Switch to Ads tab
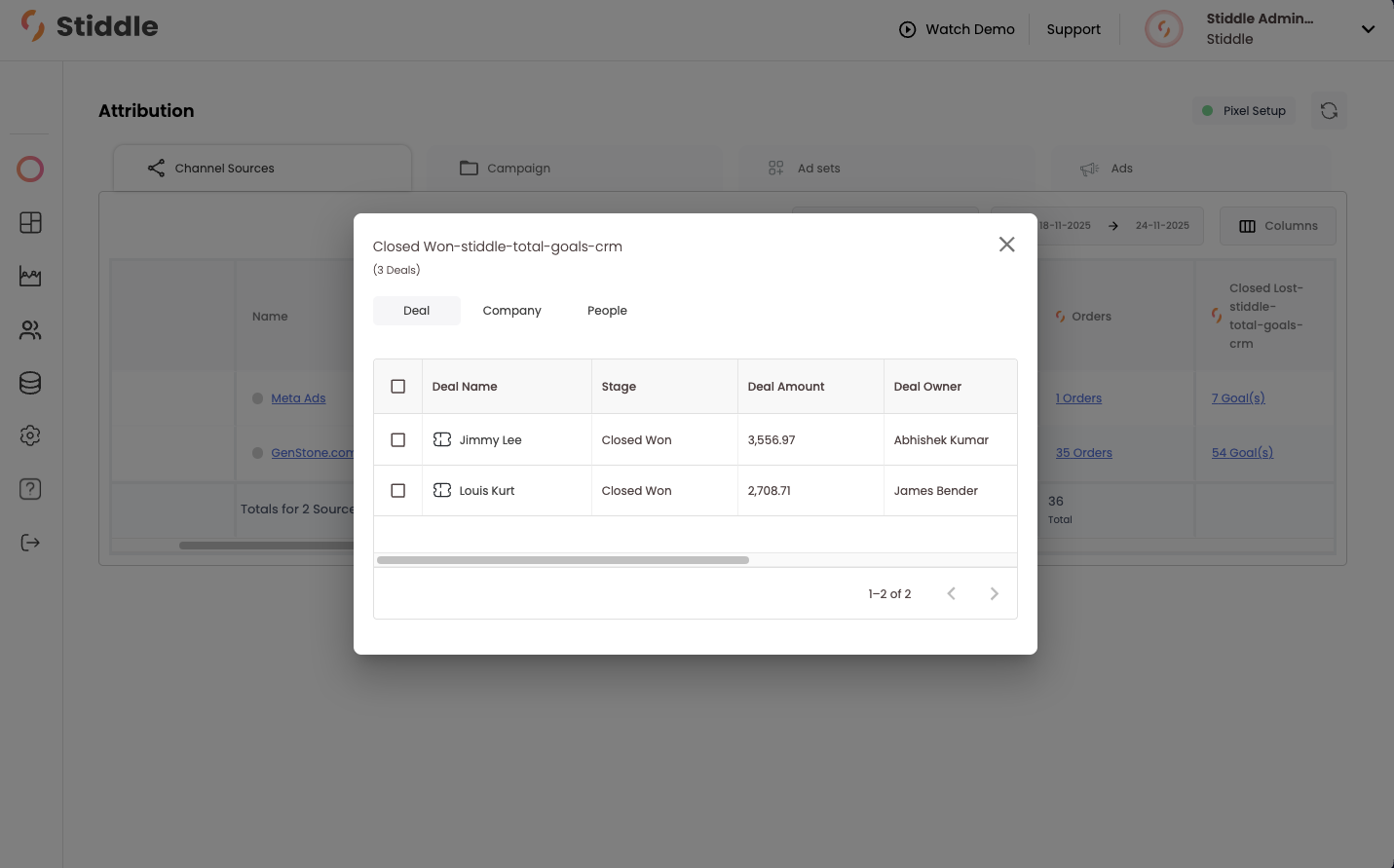The height and width of the screenshot is (868, 1394). [1190, 169]
